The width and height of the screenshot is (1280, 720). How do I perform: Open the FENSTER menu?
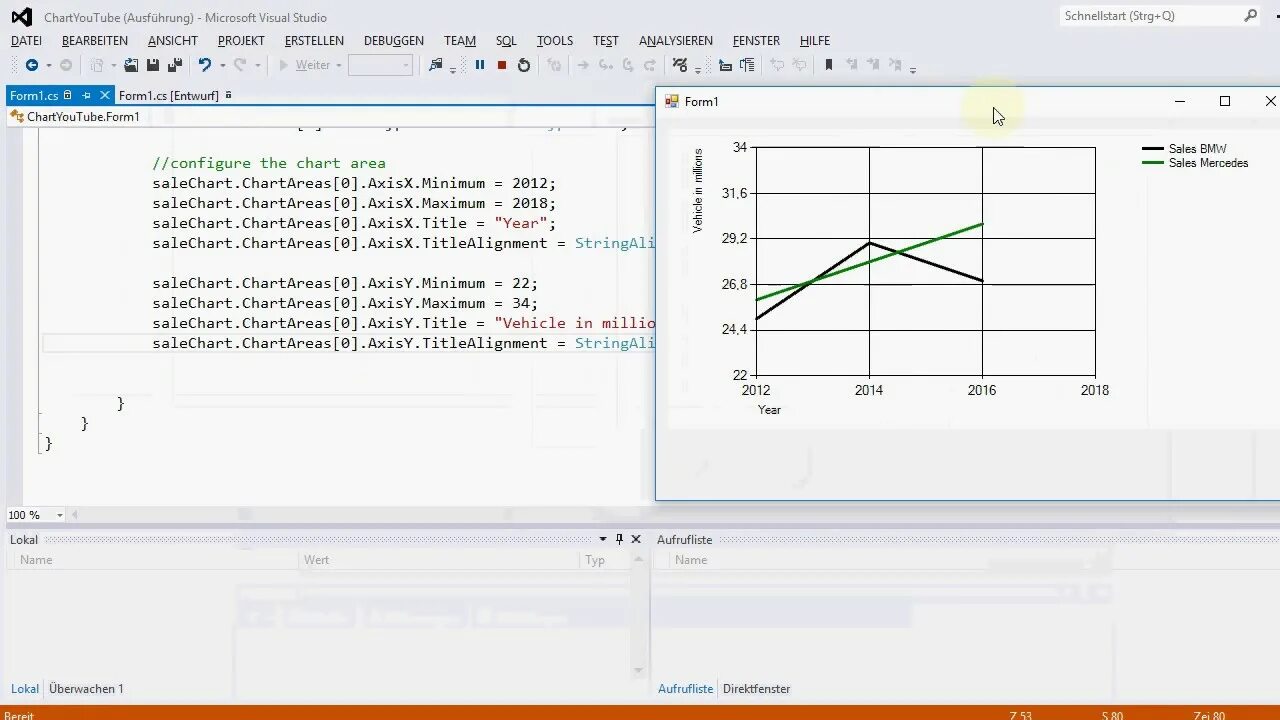[x=756, y=41]
